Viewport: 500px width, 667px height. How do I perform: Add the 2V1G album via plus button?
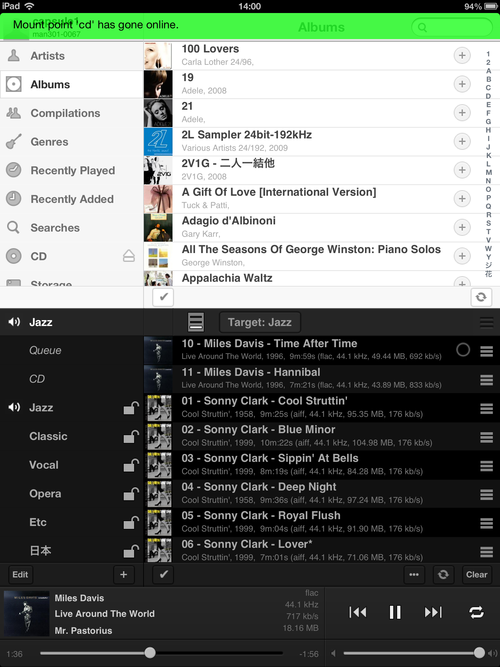462,170
